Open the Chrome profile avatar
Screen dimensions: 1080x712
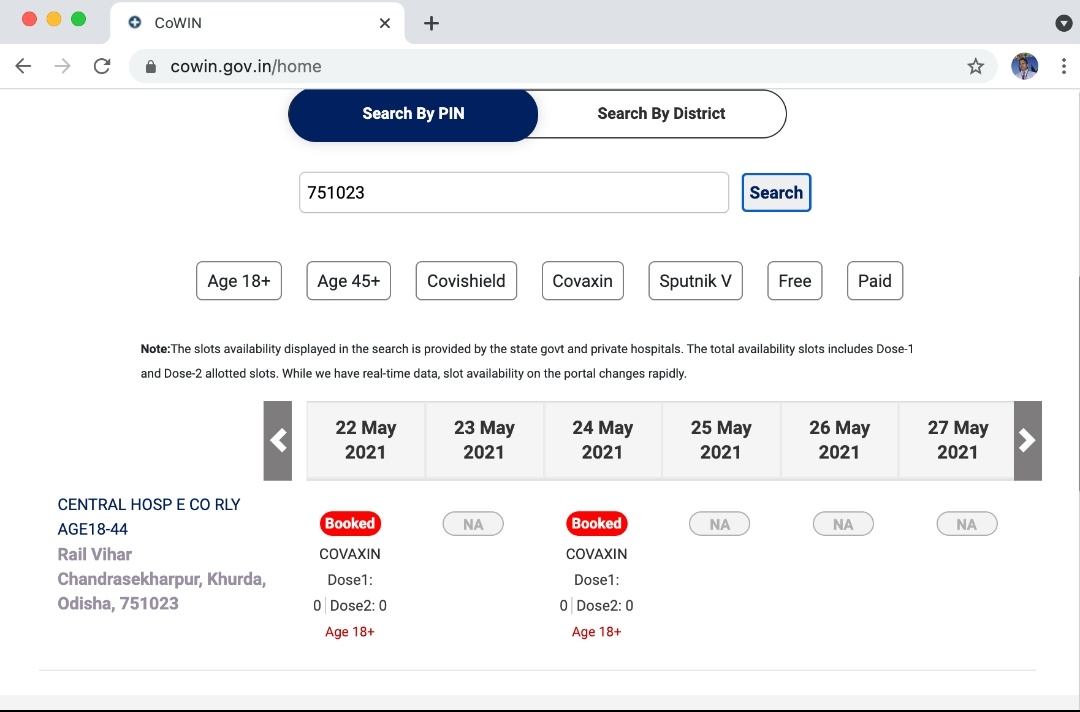click(x=1024, y=66)
